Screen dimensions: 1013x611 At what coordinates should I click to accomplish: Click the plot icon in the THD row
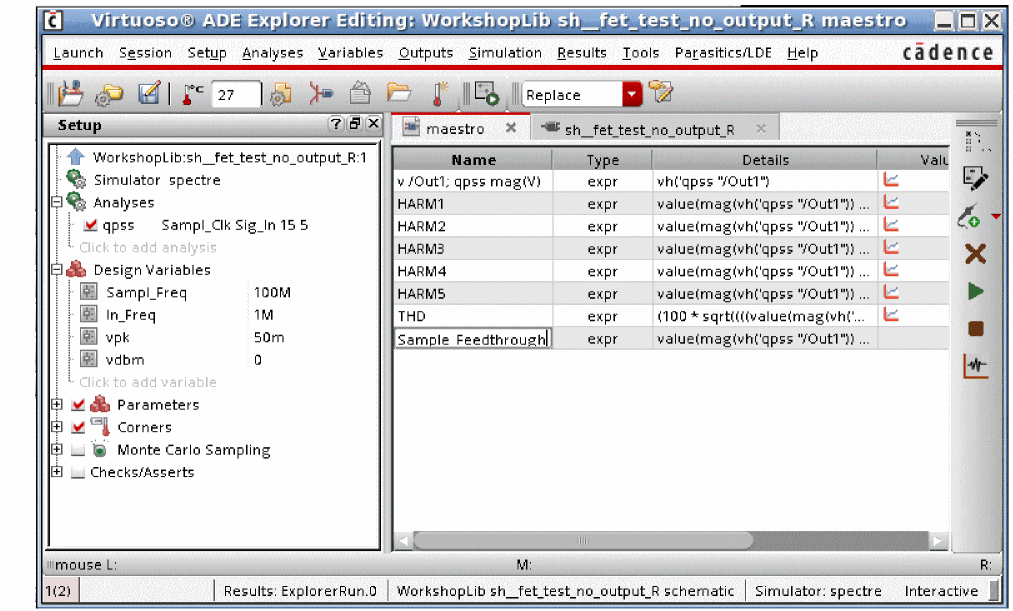click(x=892, y=315)
